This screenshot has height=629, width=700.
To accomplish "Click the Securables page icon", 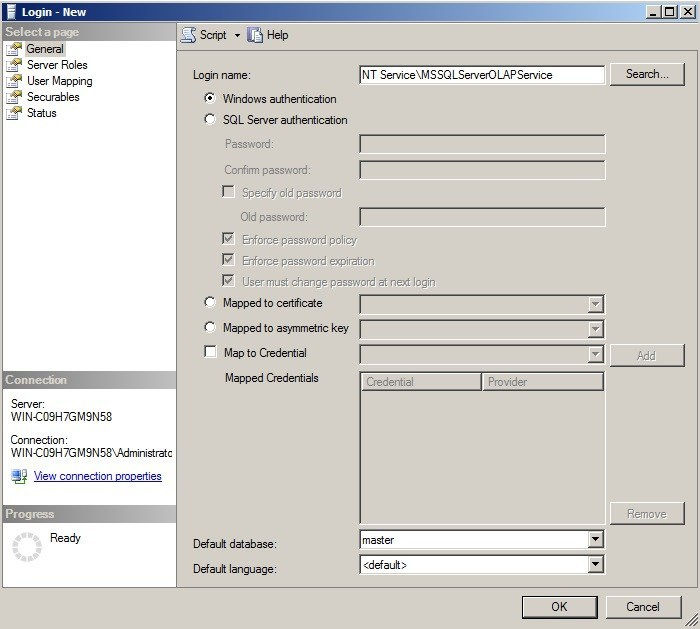I will coord(14,97).
